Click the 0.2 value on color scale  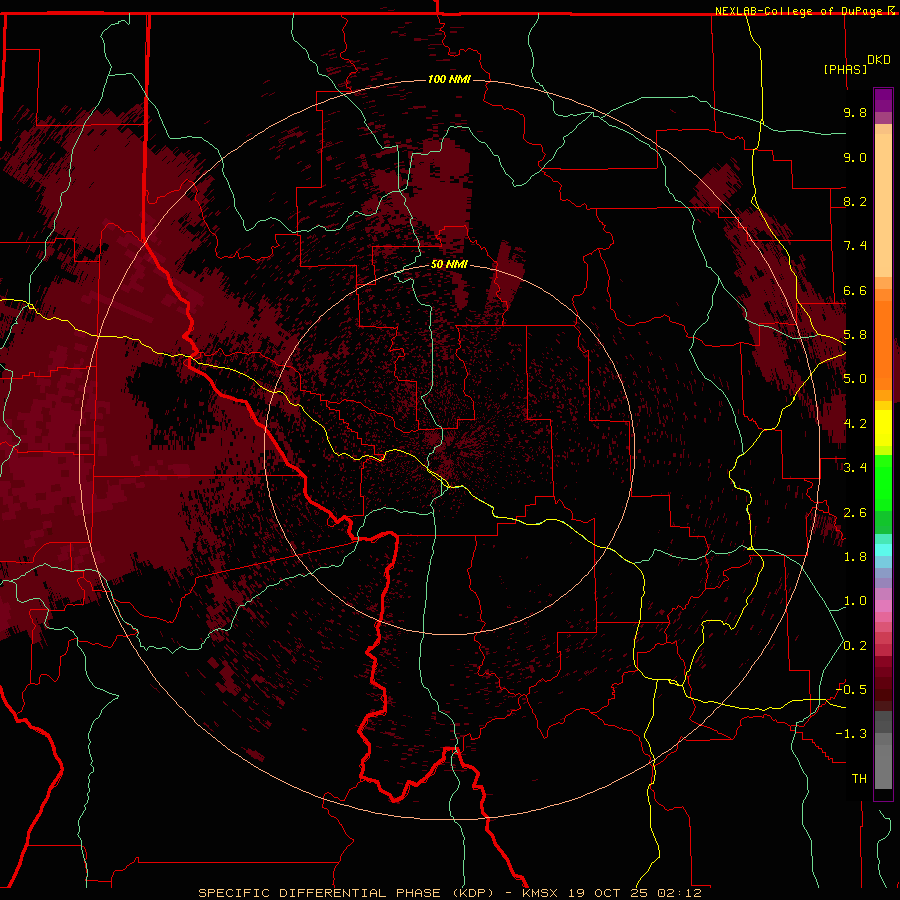(x=855, y=646)
